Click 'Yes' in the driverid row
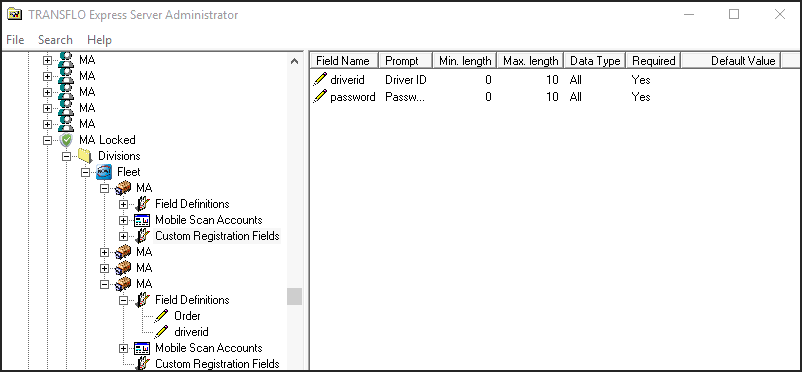Image resolution: width=802 pixels, height=372 pixels. point(641,80)
